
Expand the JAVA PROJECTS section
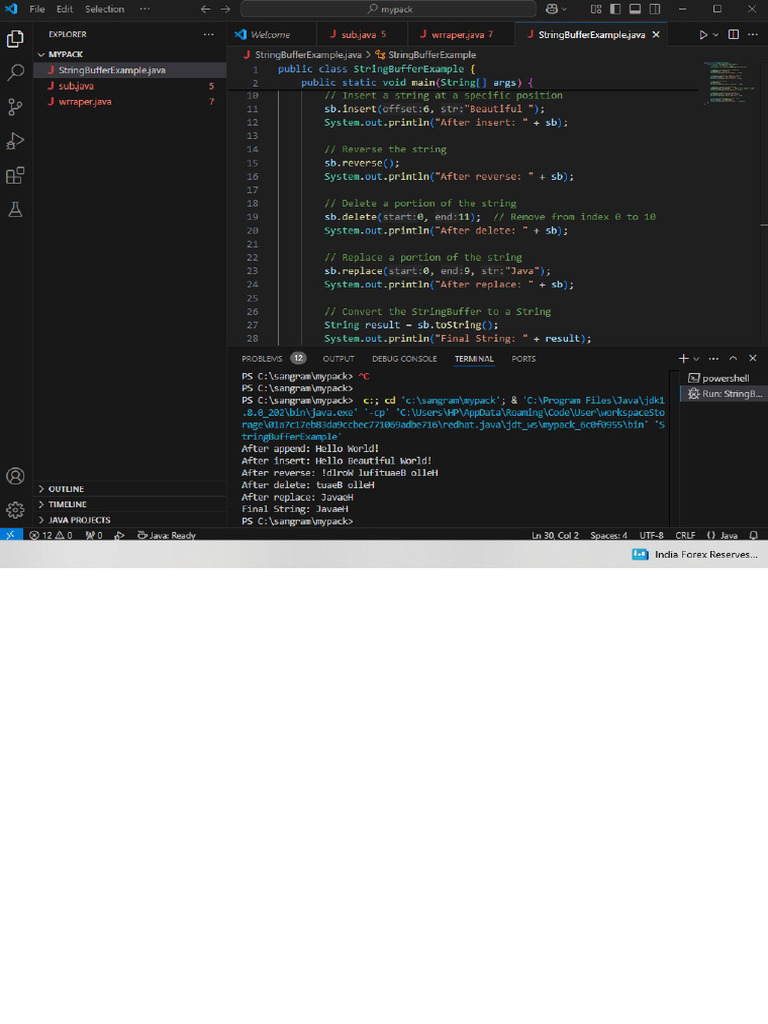(x=79, y=520)
